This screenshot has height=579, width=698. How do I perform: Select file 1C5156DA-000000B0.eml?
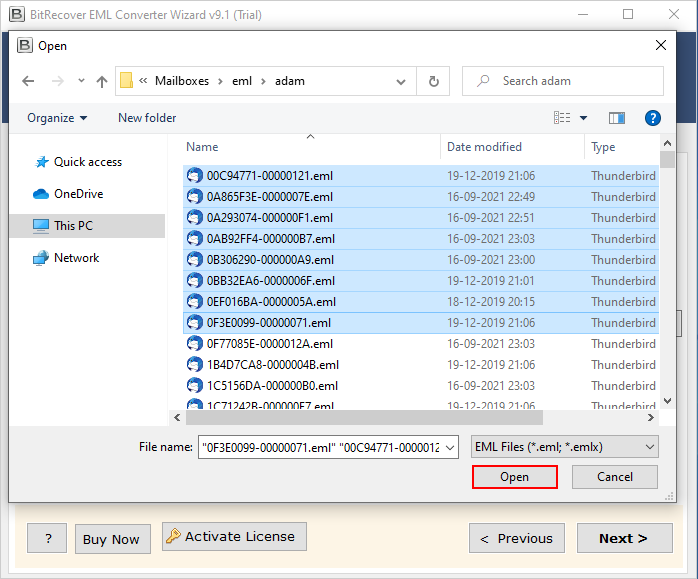[x=421, y=385]
